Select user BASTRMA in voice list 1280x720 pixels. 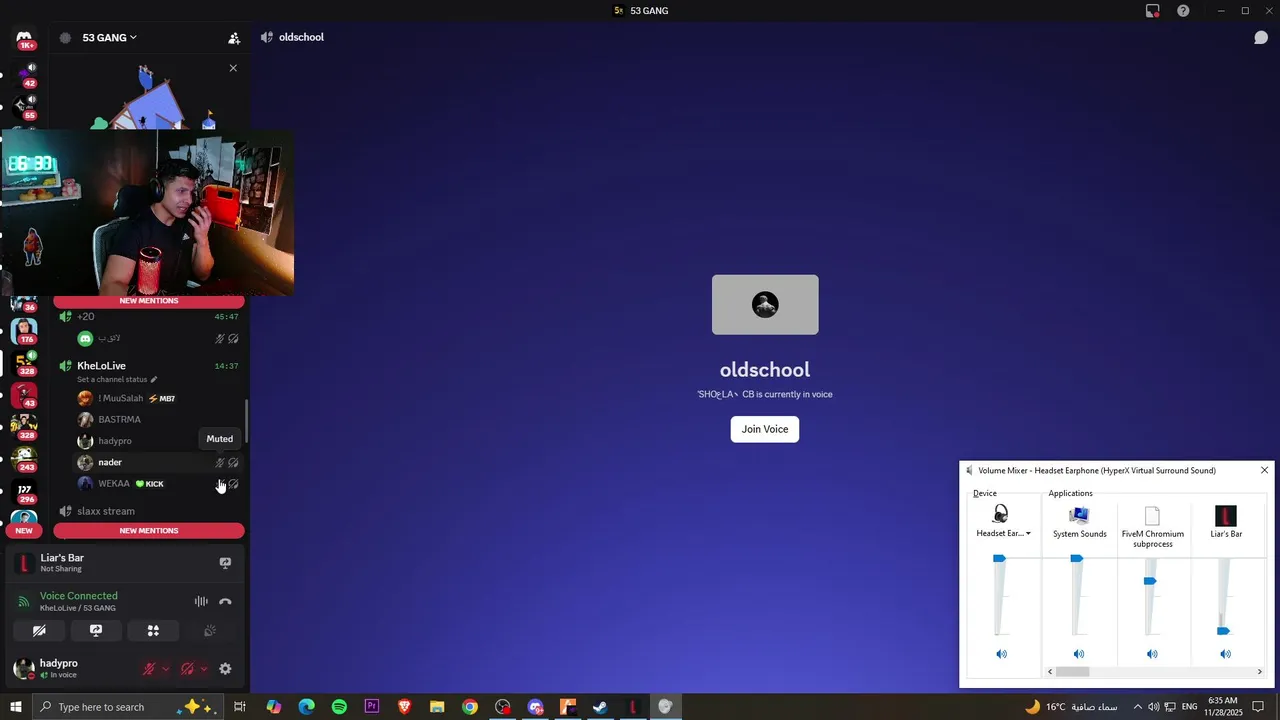(158, 420)
